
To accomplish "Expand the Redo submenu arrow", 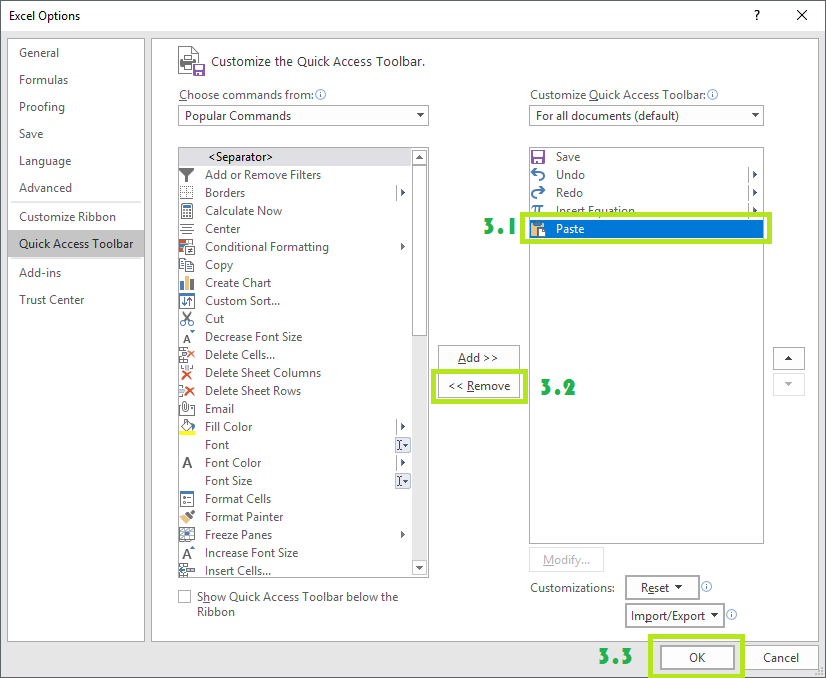I will coord(755,193).
